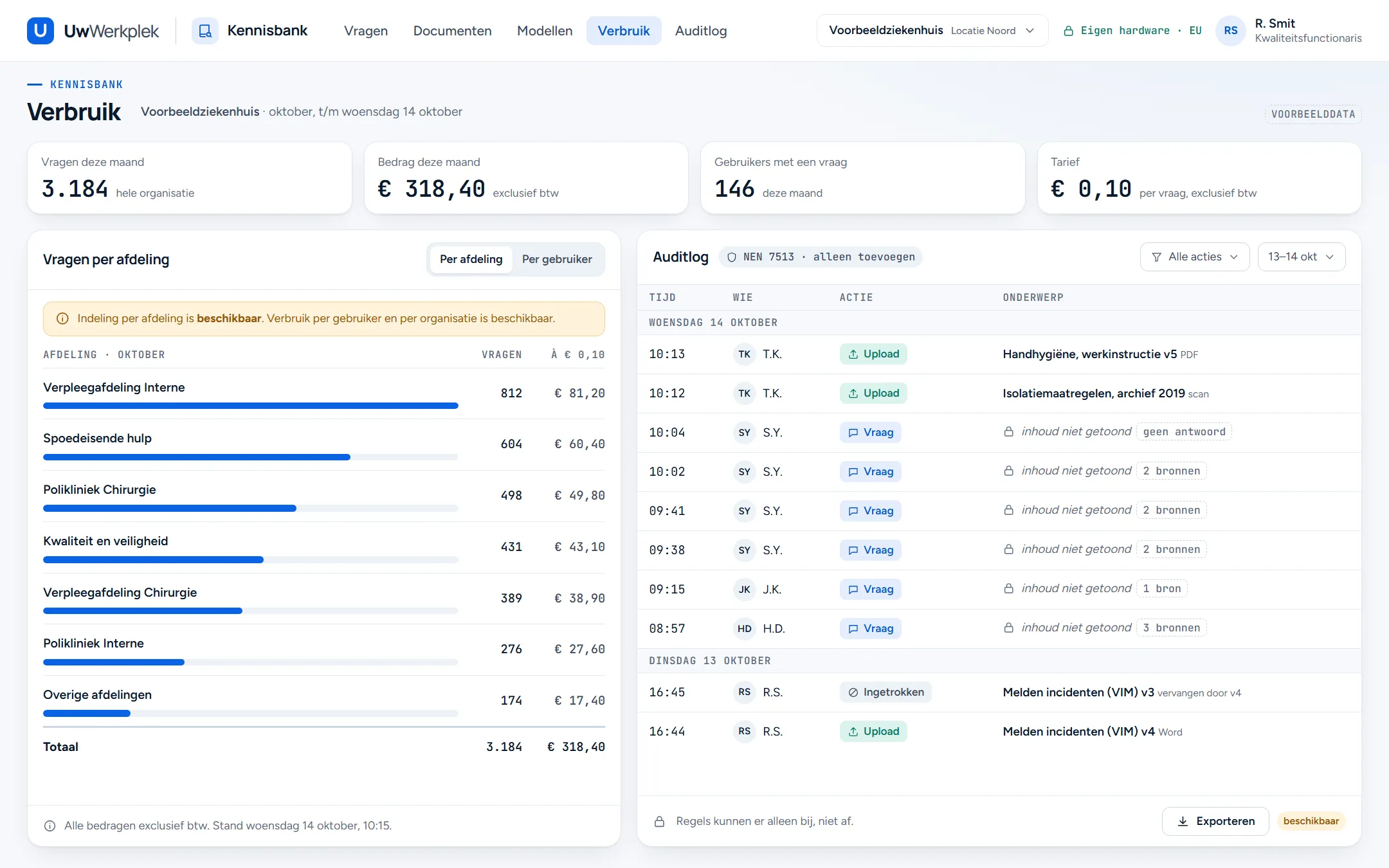Click the '€ 43,10' amount for Kwaliteit en veiligheid

point(579,547)
